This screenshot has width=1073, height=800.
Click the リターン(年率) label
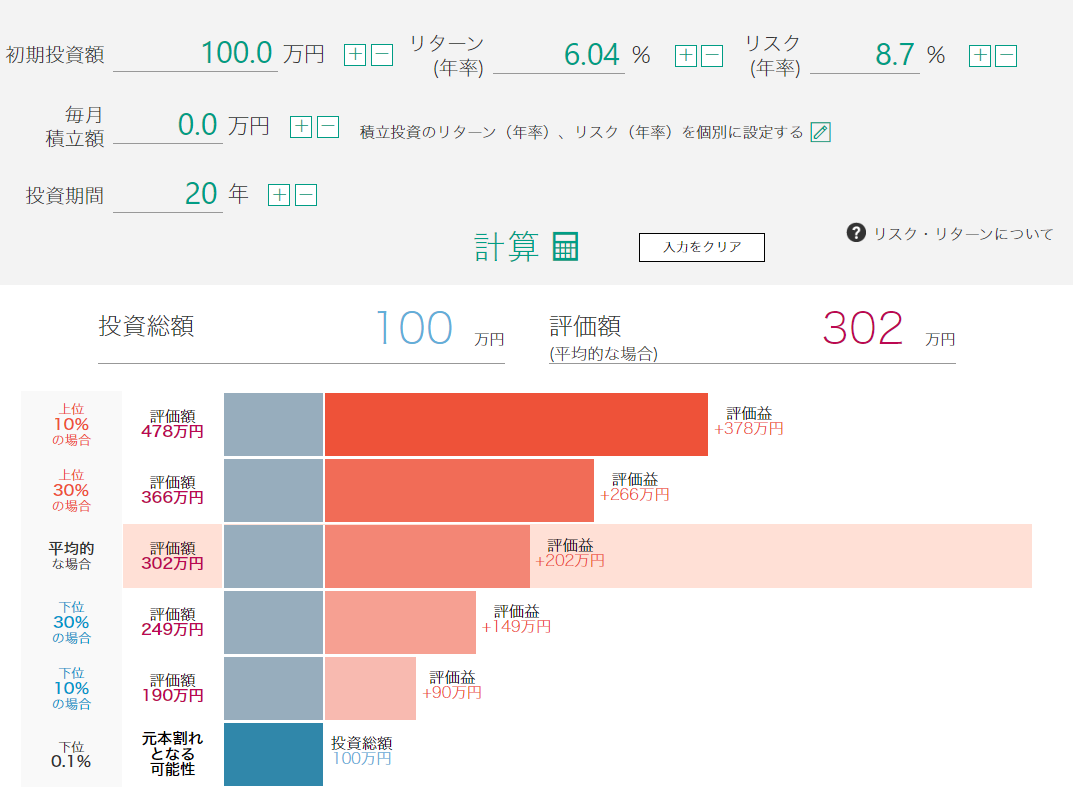tap(447, 55)
